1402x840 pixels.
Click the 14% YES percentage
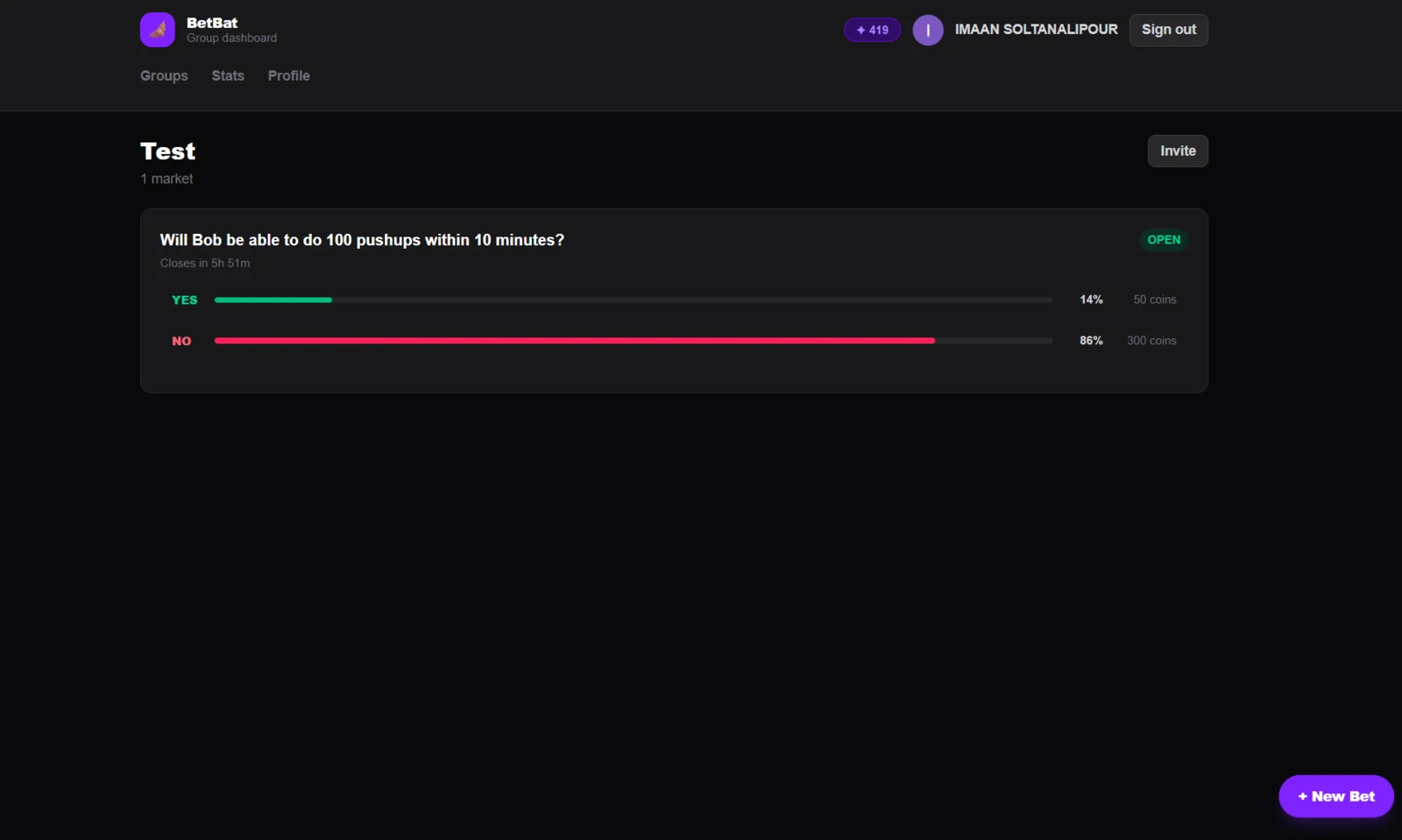pyautogui.click(x=1091, y=300)
